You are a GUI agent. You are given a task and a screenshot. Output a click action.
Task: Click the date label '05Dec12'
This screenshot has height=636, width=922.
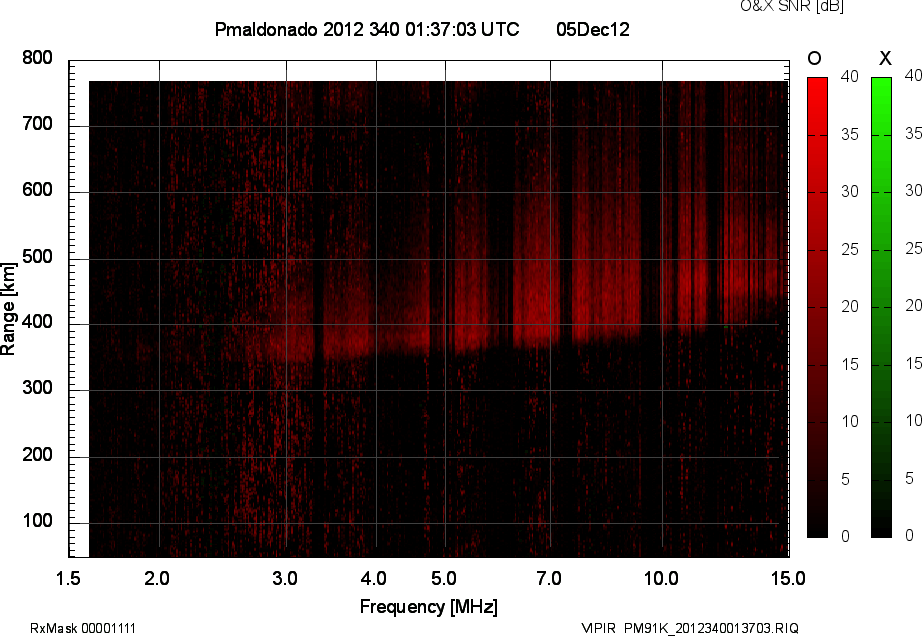[x=593, y=29]
